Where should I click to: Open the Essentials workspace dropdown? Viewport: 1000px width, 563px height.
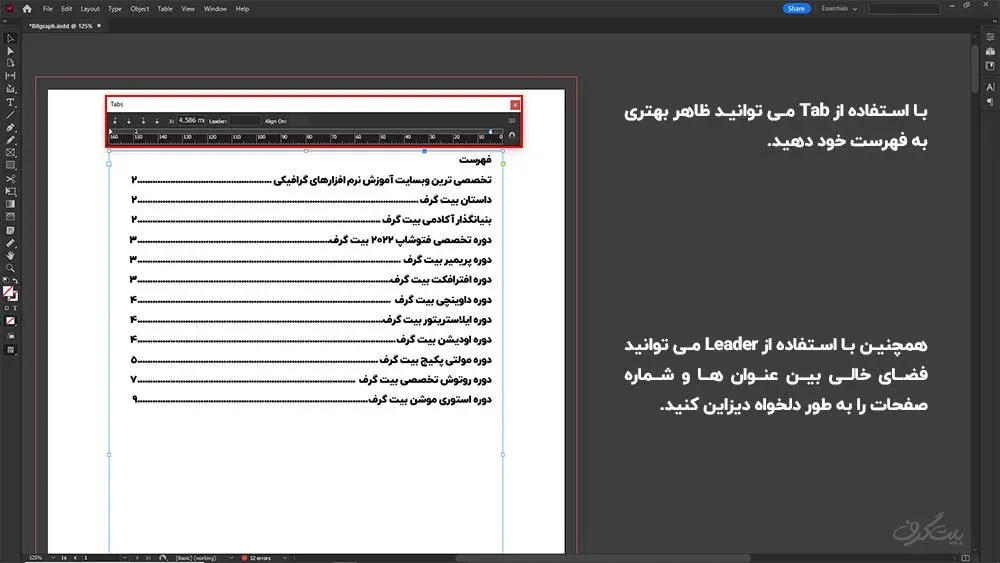(x=839, y=8)
